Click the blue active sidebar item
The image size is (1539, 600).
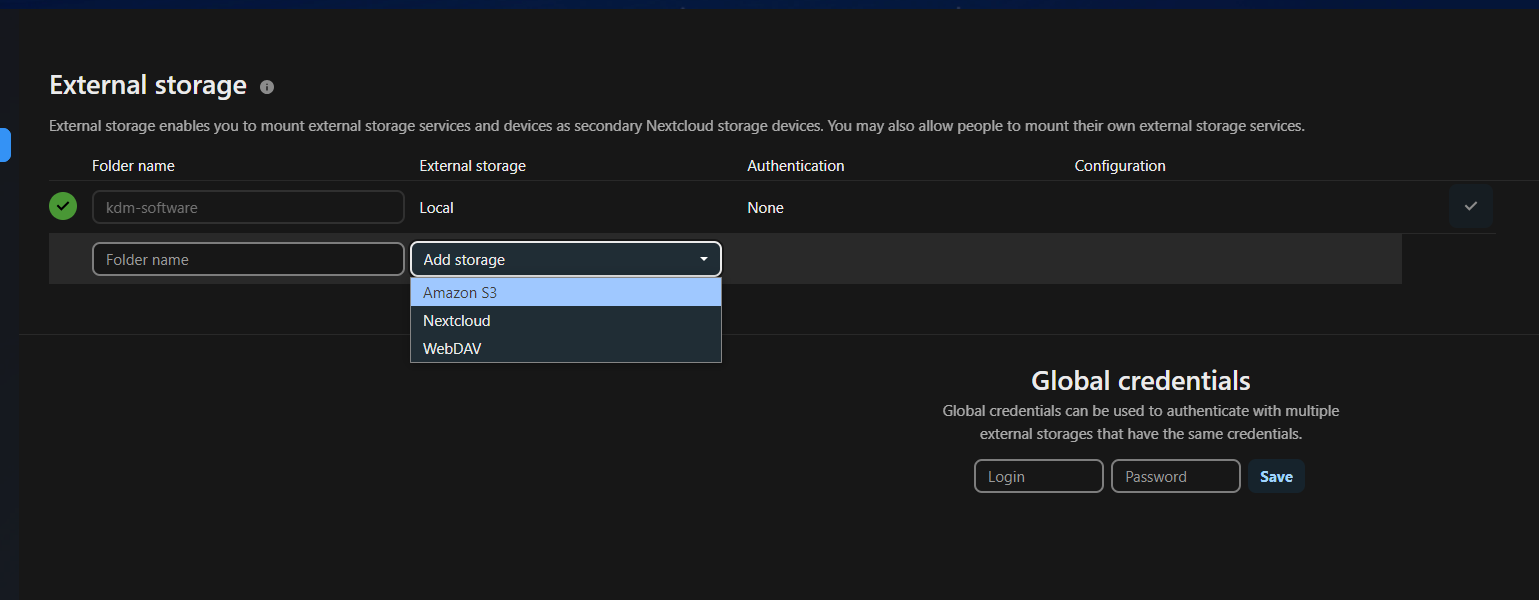(x=5, y=145)
